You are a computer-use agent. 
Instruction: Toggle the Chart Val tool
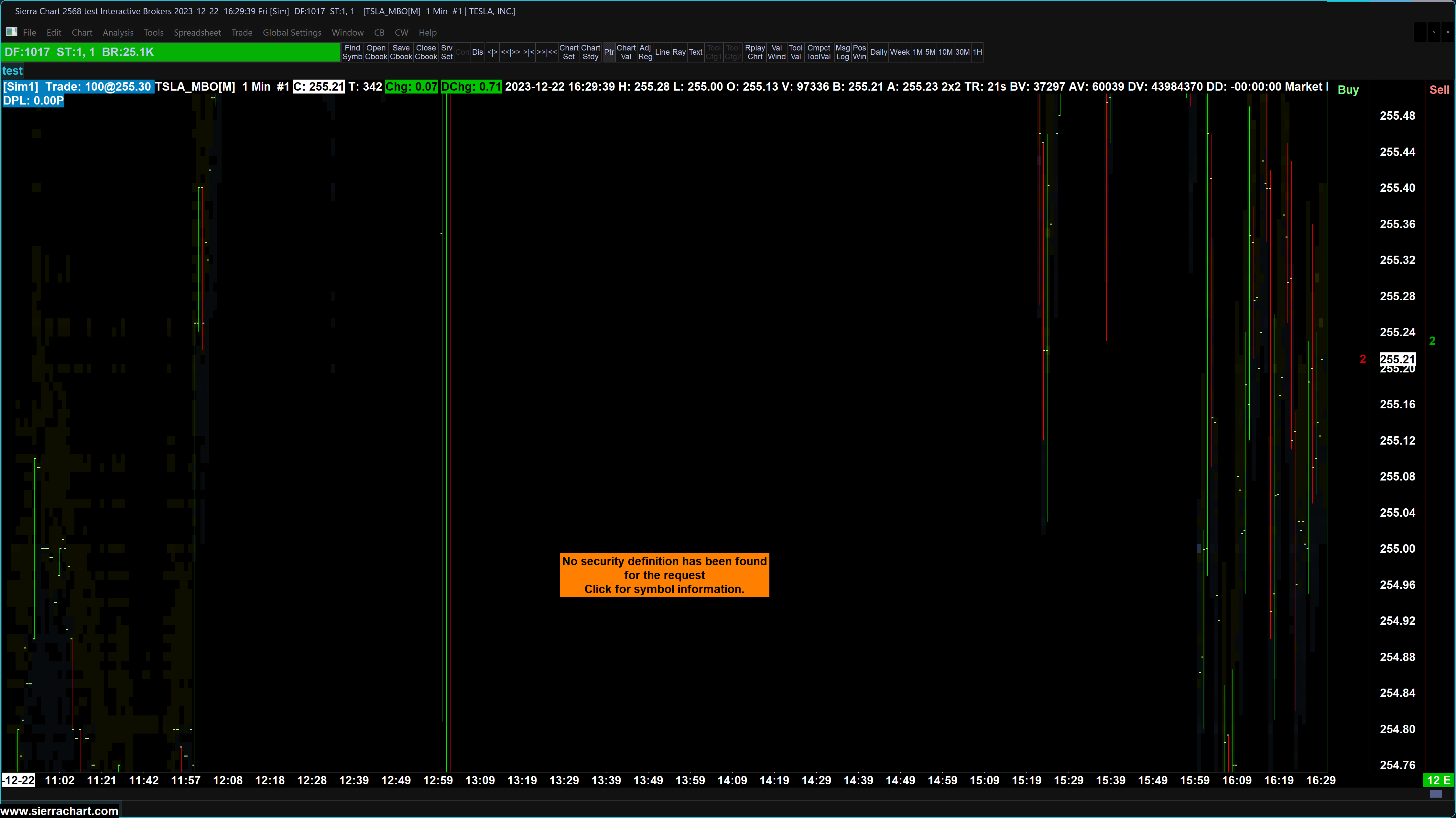(626, 52)
